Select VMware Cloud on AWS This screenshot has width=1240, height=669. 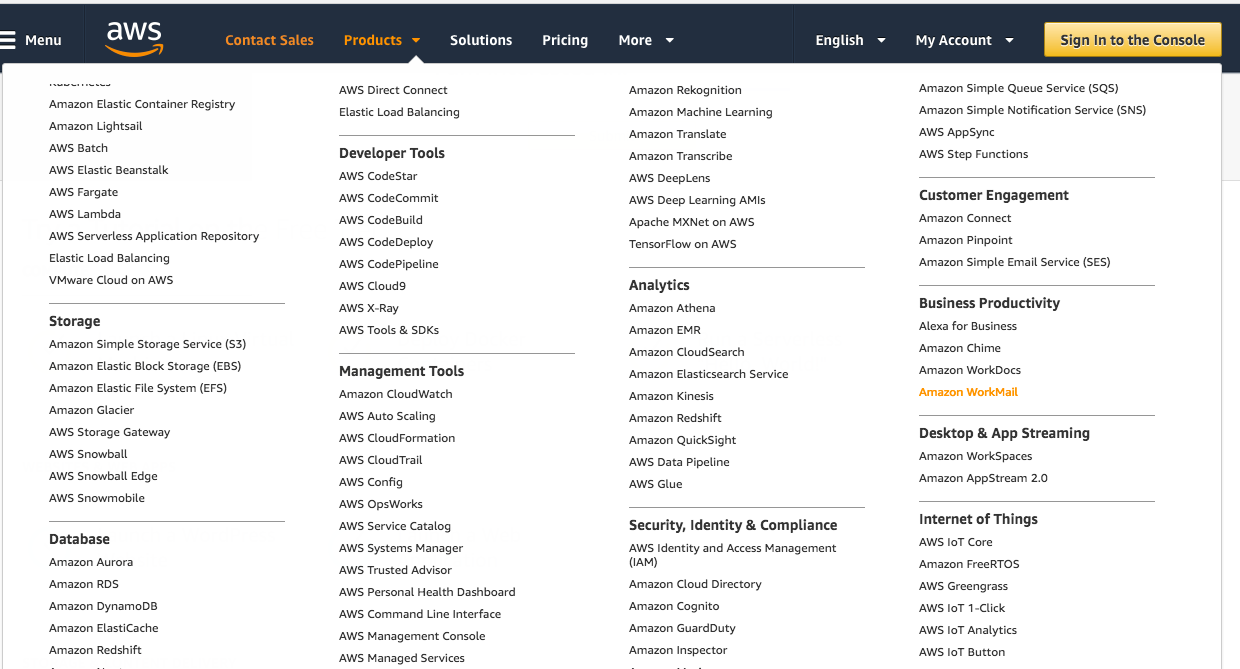(111, 280)
